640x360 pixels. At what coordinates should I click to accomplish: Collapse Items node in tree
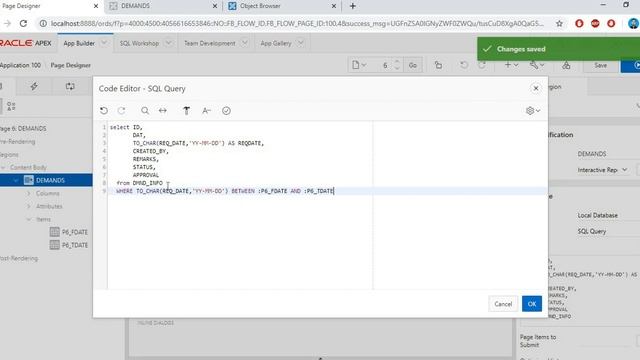29,219
